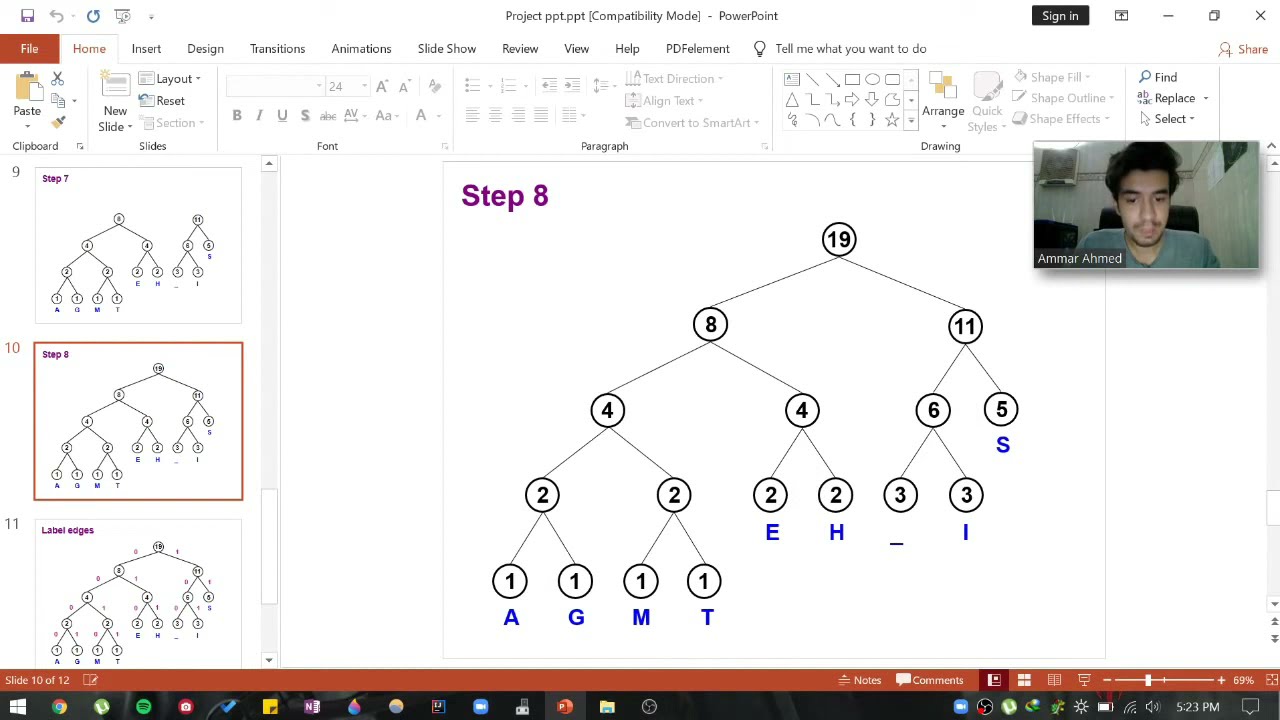Open the Paste options dropdown
The width and height of the screenshot is (1280, 720).
tap(27, 127)
